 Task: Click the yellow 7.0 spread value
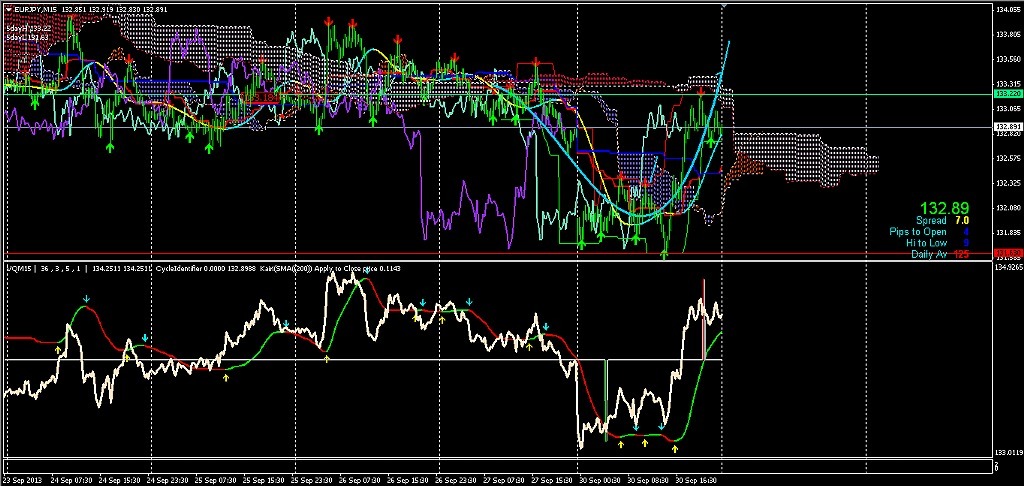coord(962,221)
